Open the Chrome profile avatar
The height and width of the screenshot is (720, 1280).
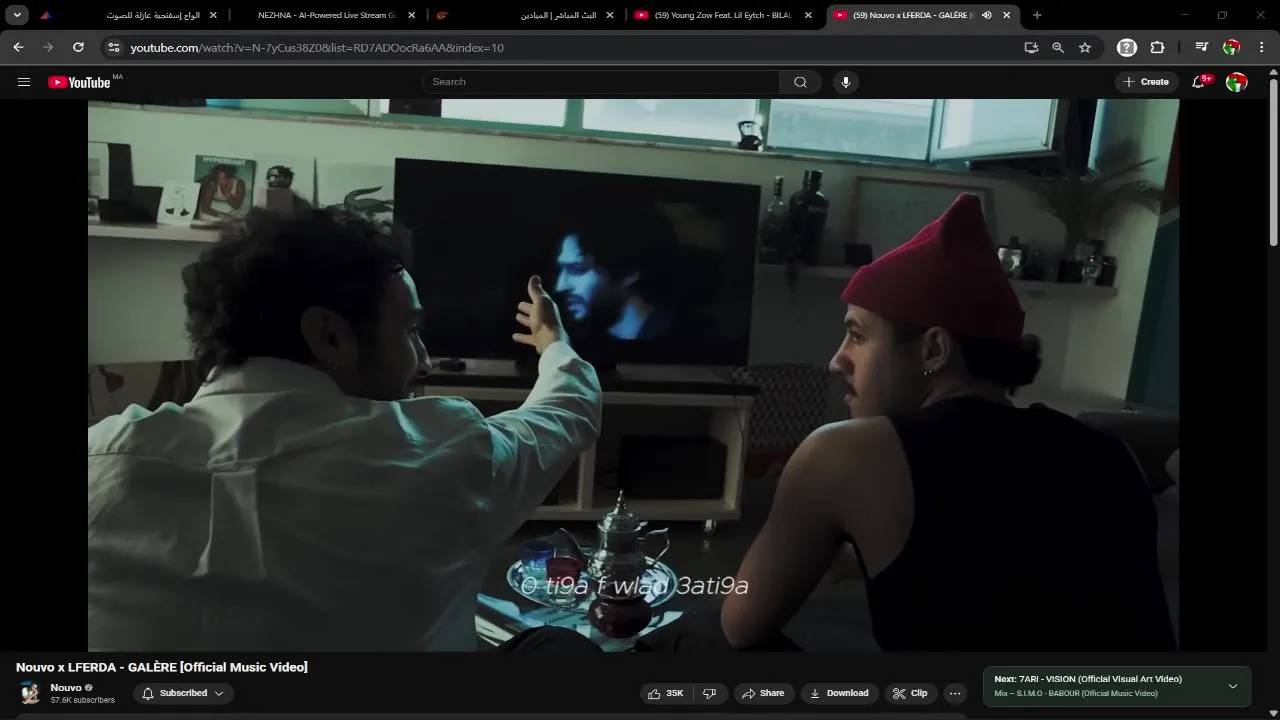(1232, 47)
